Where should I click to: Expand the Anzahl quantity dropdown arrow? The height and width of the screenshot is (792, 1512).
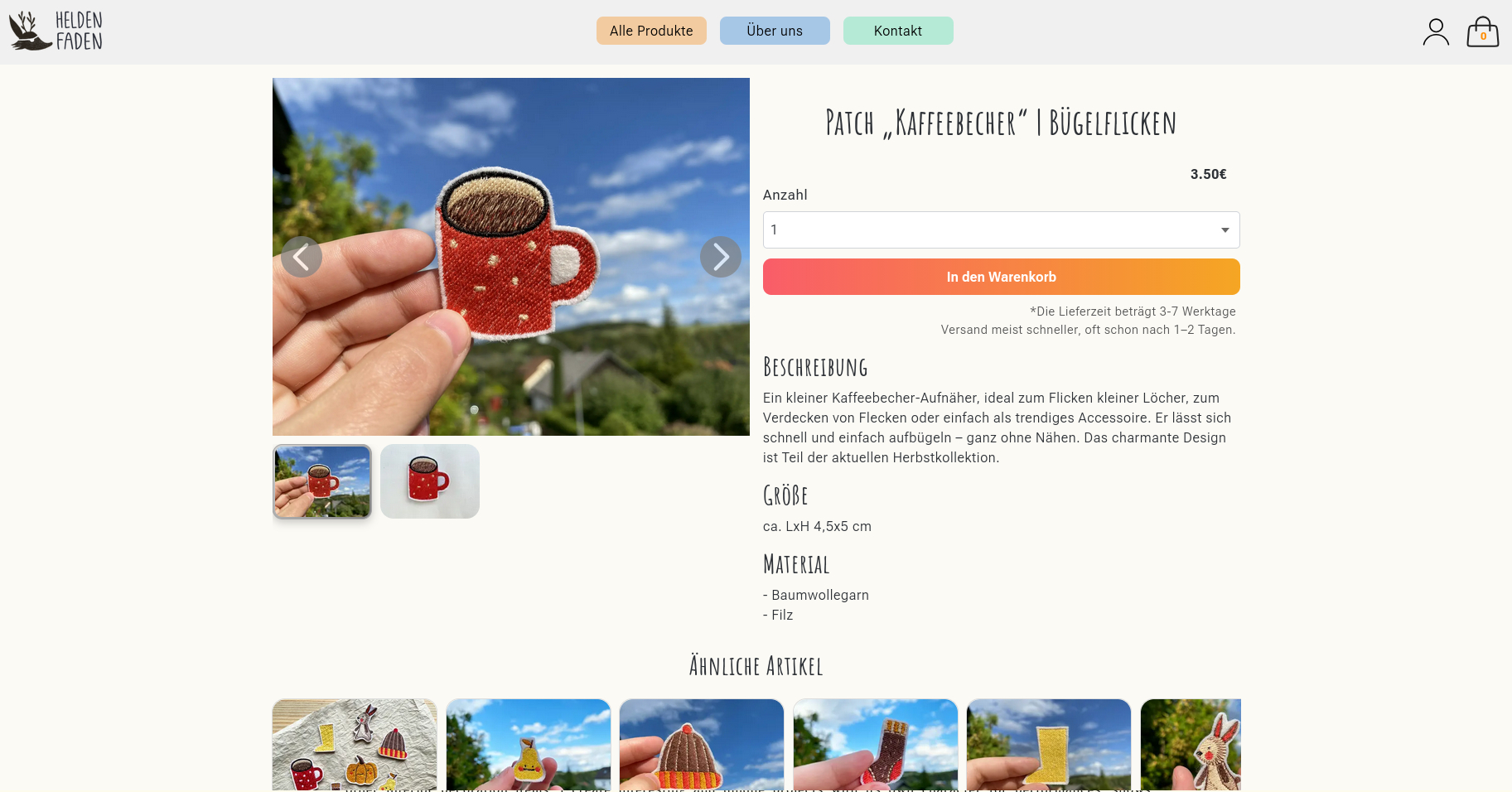click(1225, 230)
